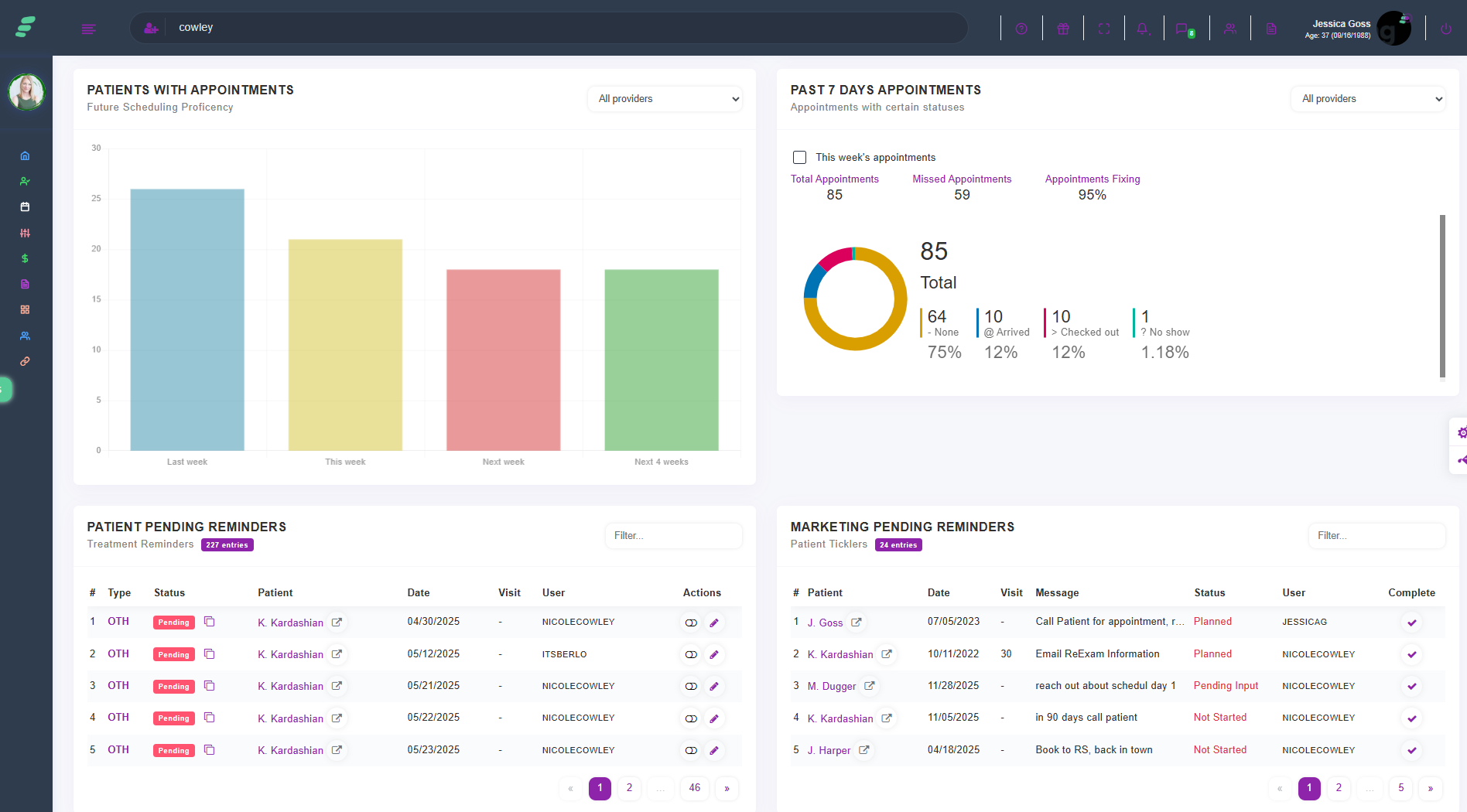1467x812 pixels.
Task: Open the dollar billing icon in sidebar
Action: 25,258
